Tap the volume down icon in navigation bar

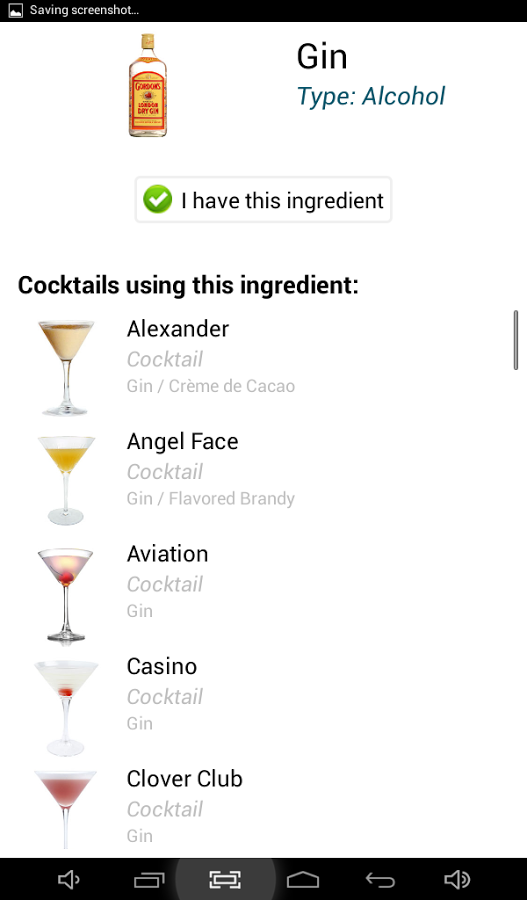click(x=69, y=879)
